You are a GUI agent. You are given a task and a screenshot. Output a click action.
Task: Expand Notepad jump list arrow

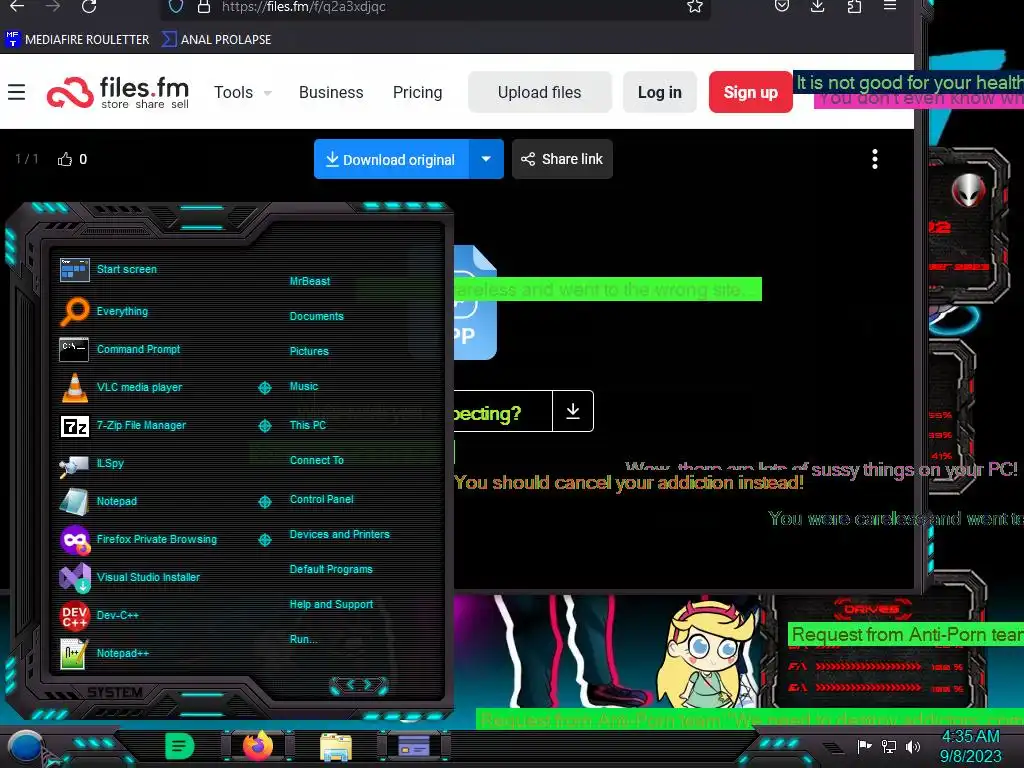point(264,502)
